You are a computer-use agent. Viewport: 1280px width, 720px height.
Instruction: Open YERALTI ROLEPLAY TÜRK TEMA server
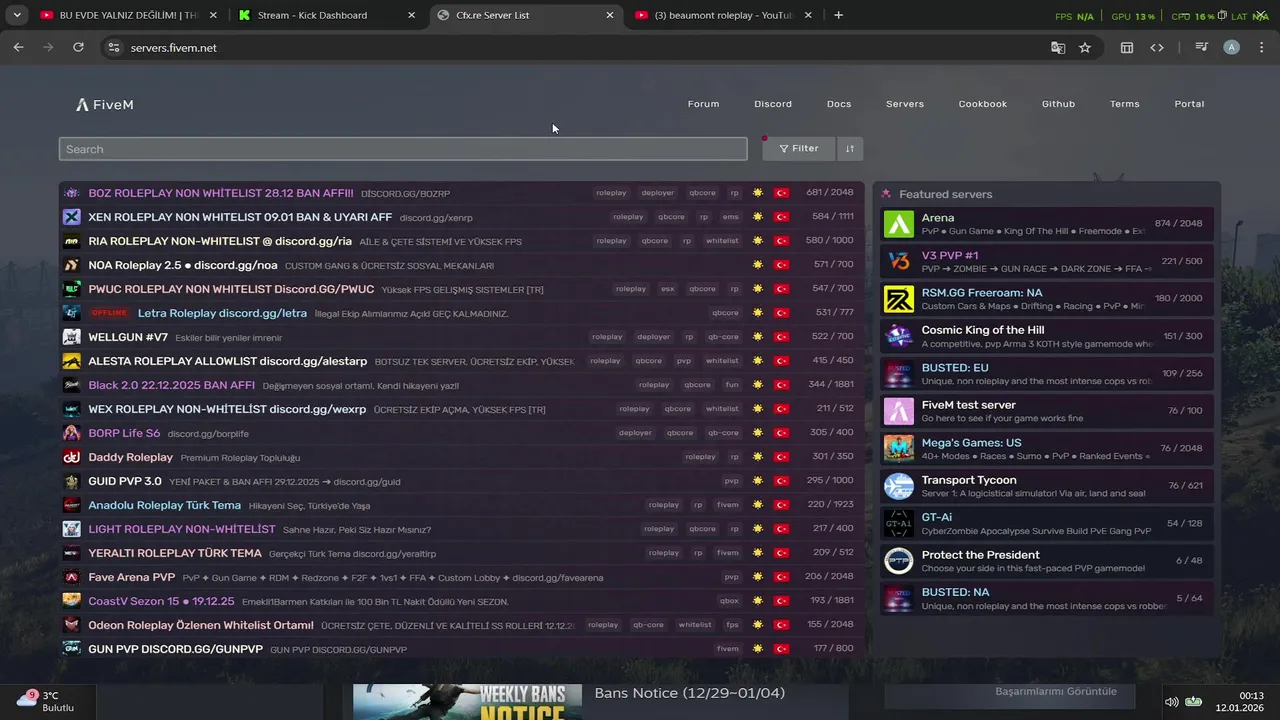[x=461, y=553]
